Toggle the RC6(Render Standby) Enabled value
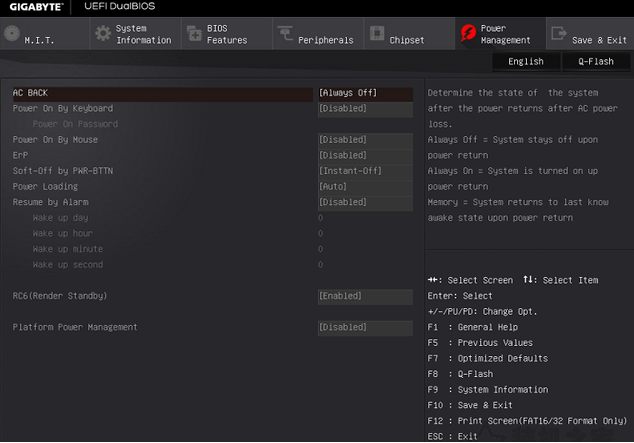 click(x=365, y=296)
